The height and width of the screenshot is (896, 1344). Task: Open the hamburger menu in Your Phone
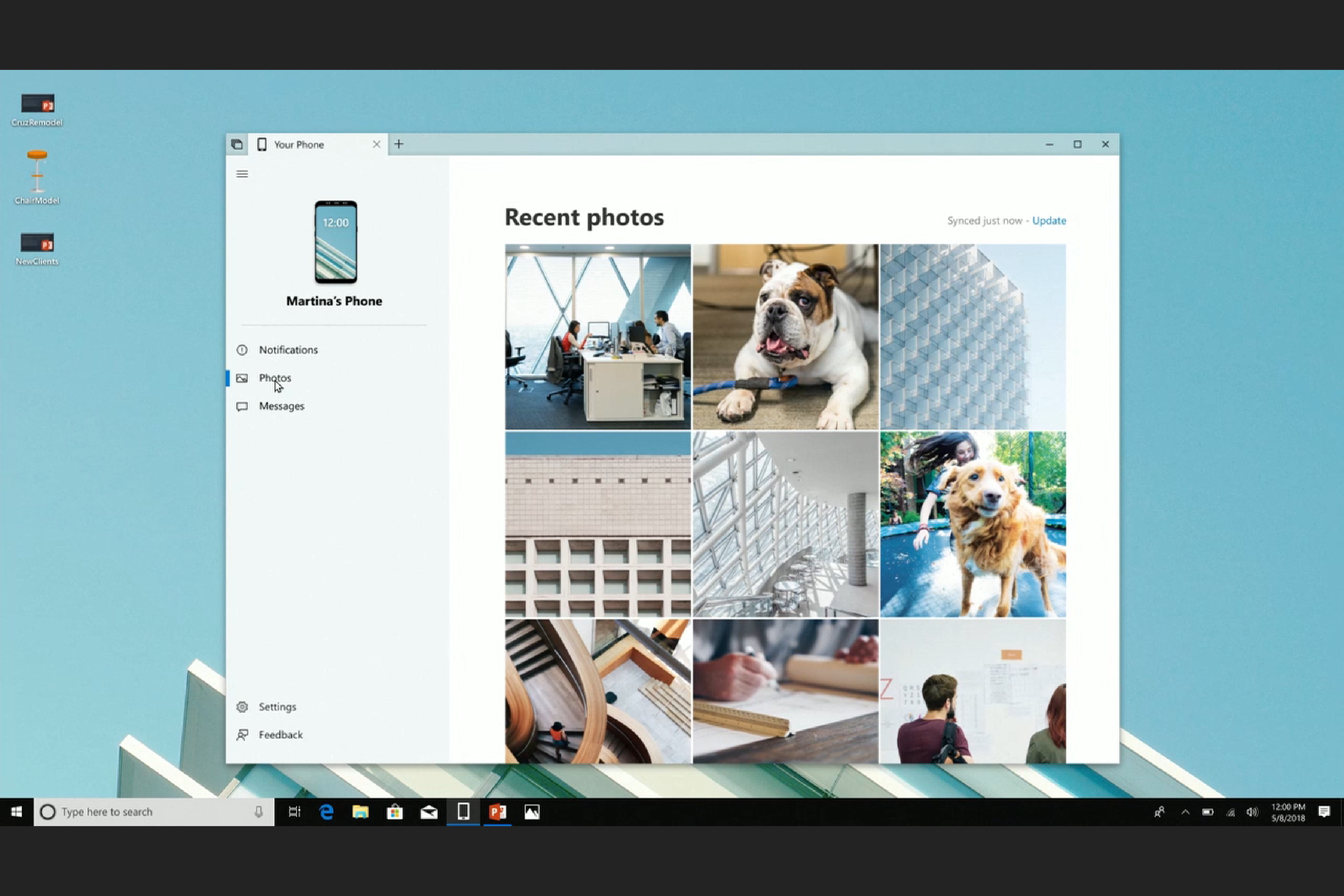tap(242, 174)
